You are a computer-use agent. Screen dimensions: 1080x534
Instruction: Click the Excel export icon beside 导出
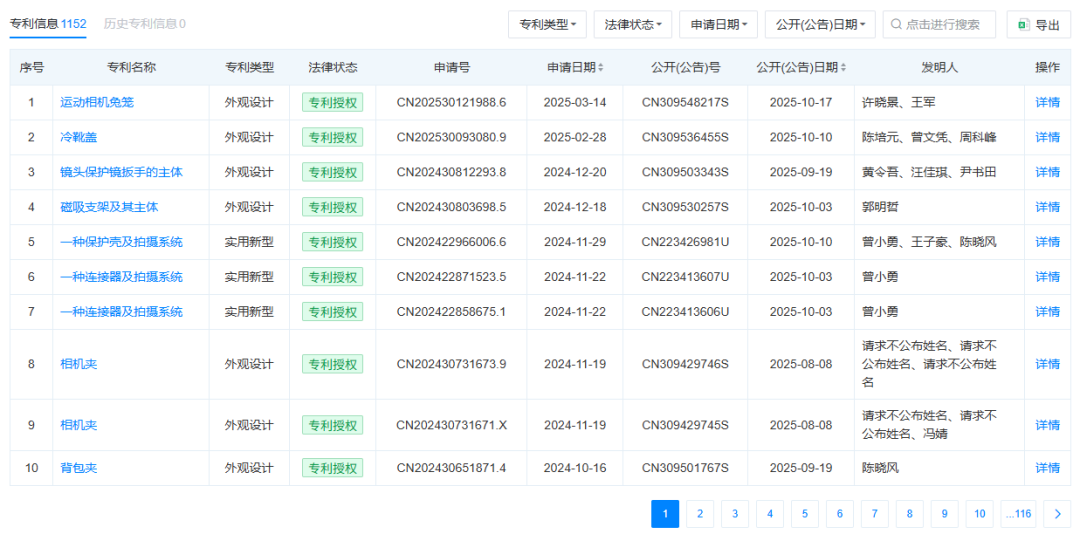point(1024,25)
